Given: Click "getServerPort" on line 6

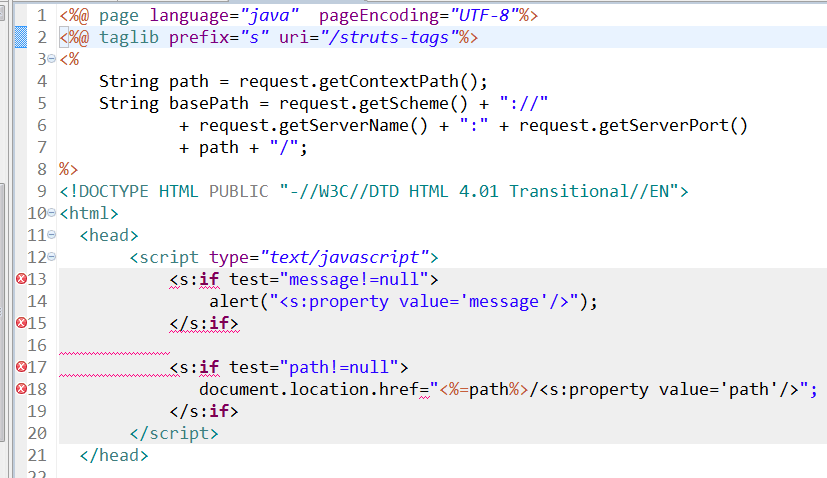Looking at the screenshot, I should 663,126.
